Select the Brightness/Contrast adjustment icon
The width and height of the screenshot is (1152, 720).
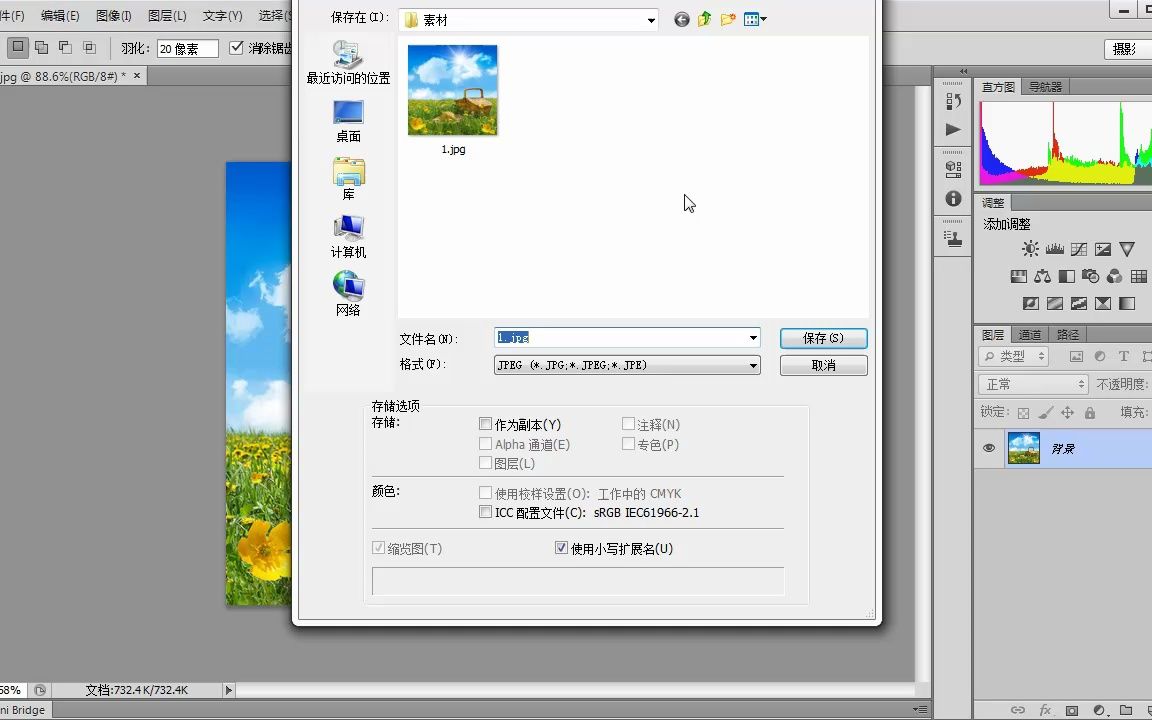tap(1030, 248)
